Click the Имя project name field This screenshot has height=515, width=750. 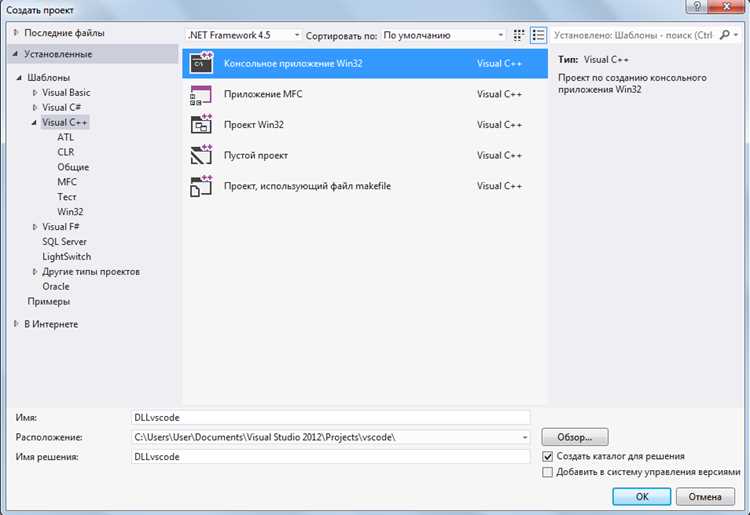click(x=330, y=417)
